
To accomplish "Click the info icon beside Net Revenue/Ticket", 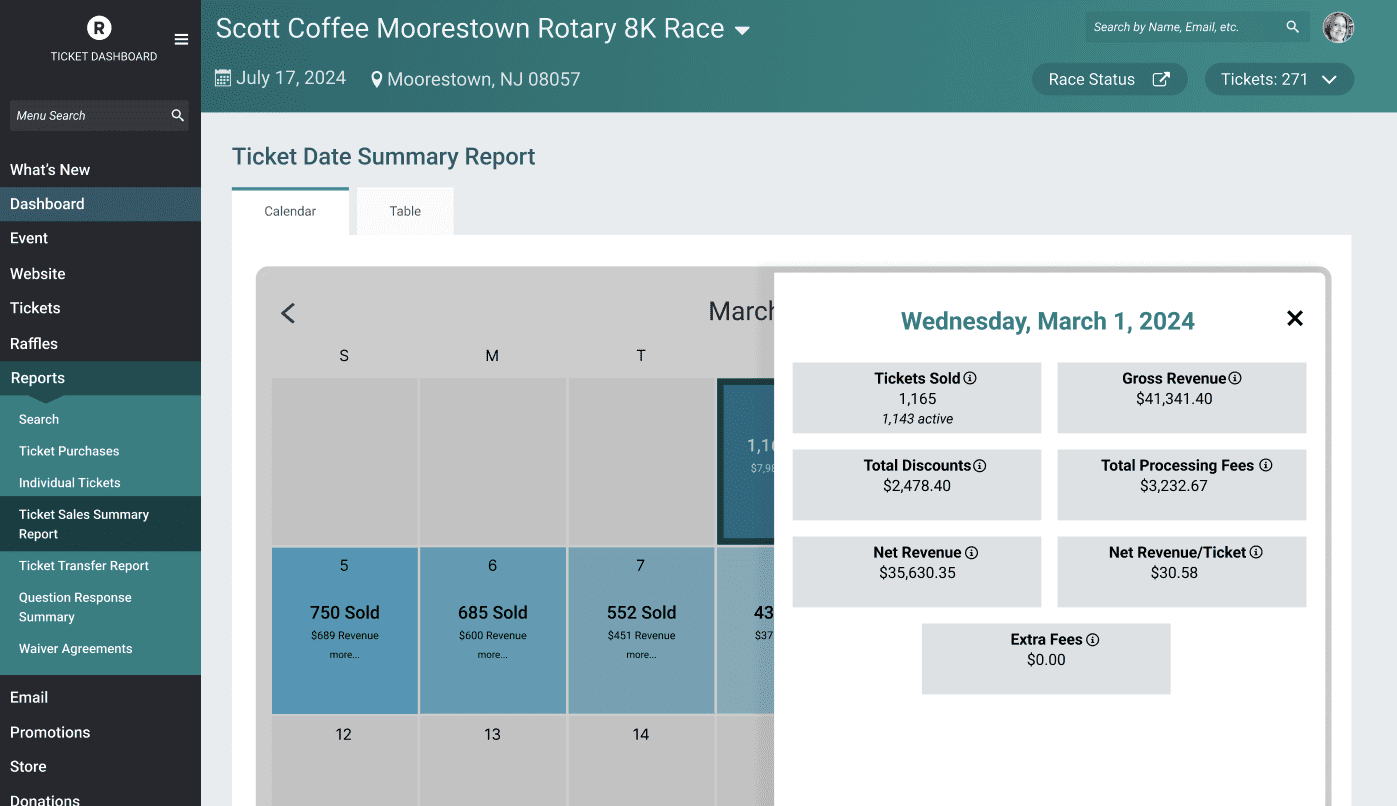I will (1256, 552).
